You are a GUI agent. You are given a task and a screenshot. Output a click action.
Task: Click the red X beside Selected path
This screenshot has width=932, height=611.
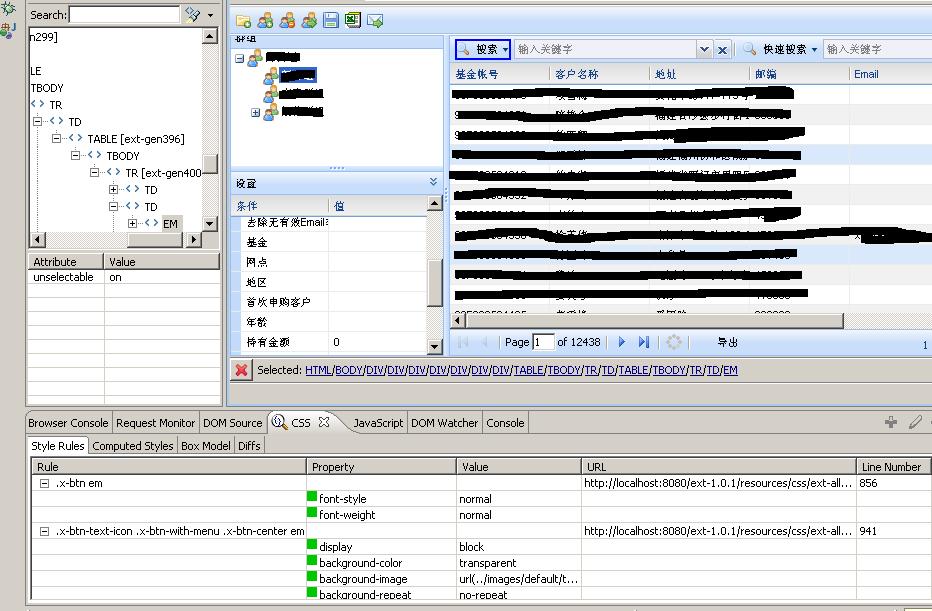[x=242, y=370]
